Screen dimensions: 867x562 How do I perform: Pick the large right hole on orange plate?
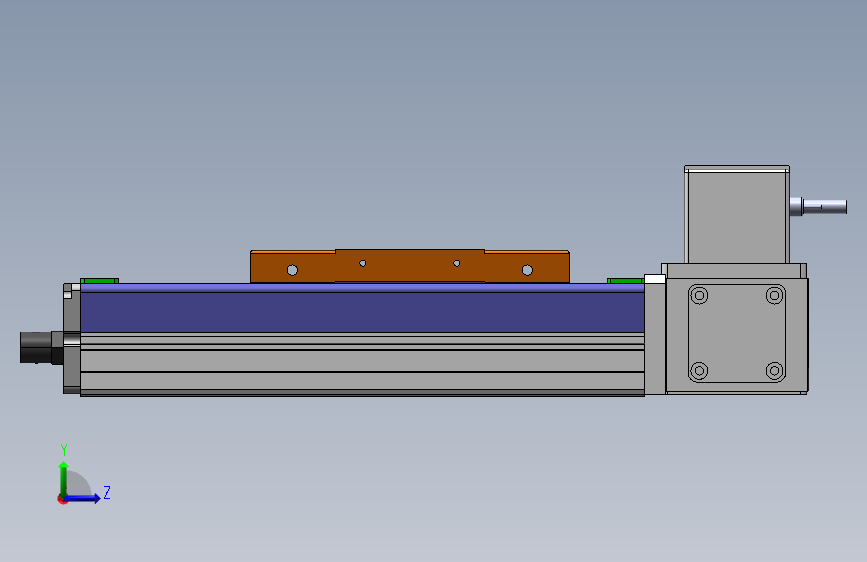527,270
